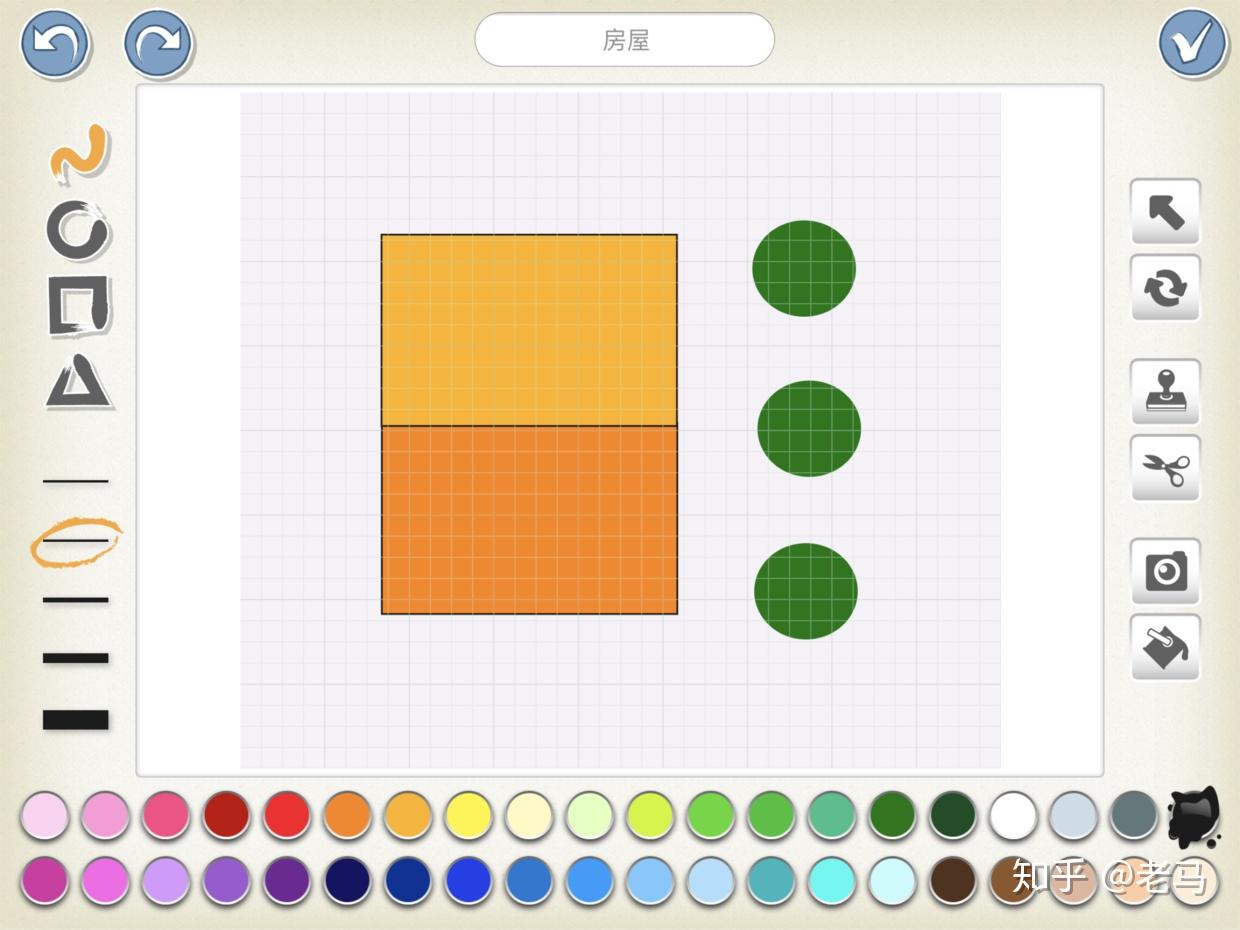Select the paint bucket fill tool
Screen dimensions: 1240x930
(x=1165, y=647)
